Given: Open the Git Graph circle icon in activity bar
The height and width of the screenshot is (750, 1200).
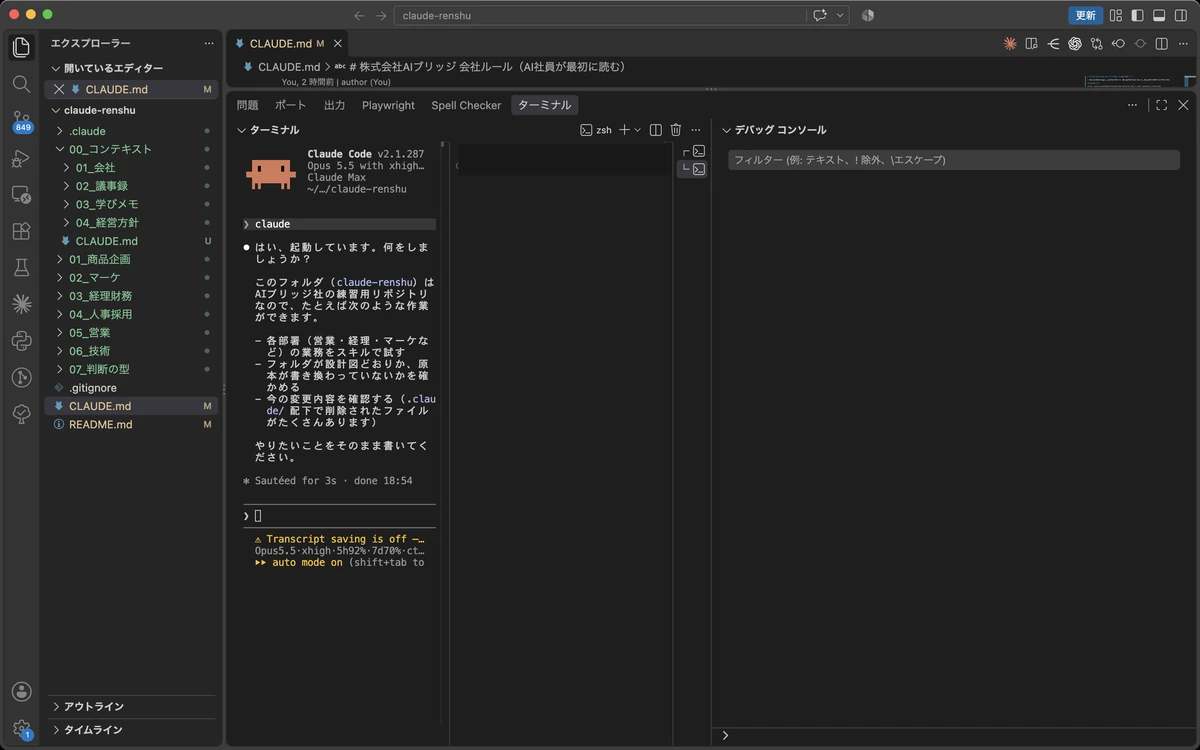Looking at the screenshot, I should [21, 377].
